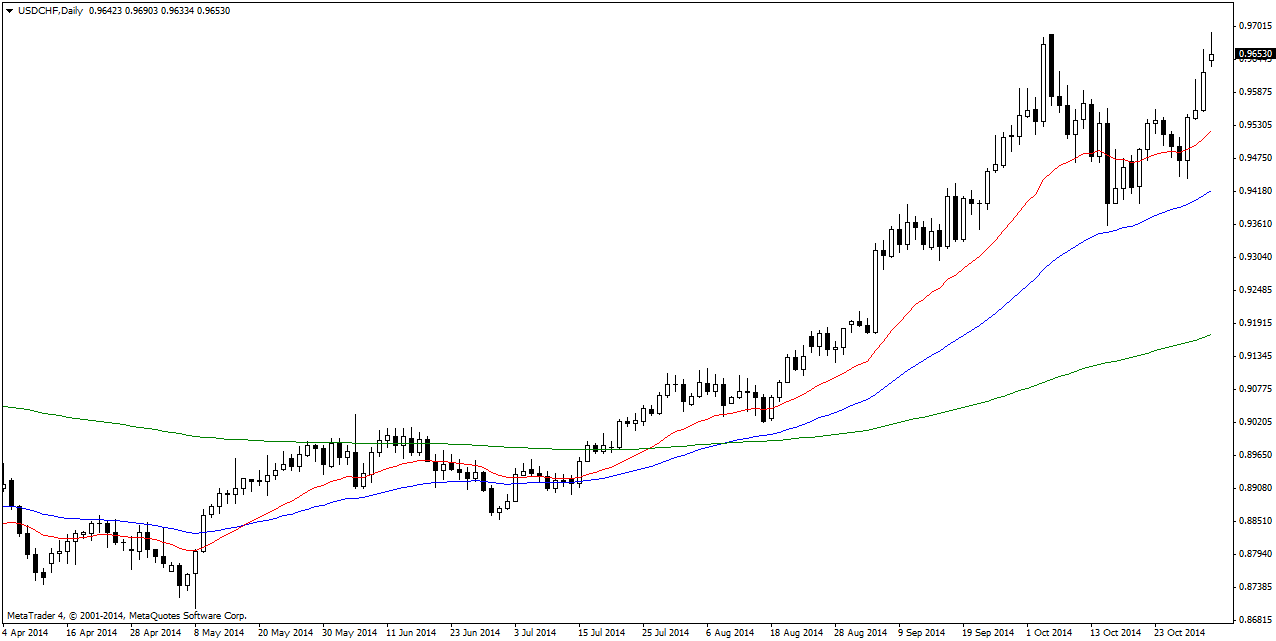
Task: Click the MetaTrader 4 copyright text
Action: point(126,616)
